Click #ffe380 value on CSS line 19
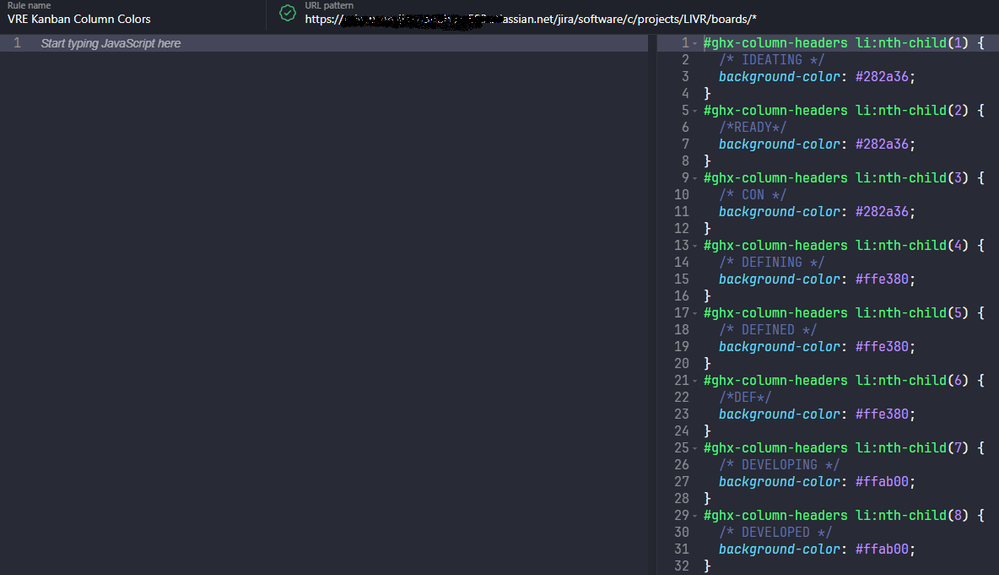Screen dimensions: 999x575 point(882,346)
